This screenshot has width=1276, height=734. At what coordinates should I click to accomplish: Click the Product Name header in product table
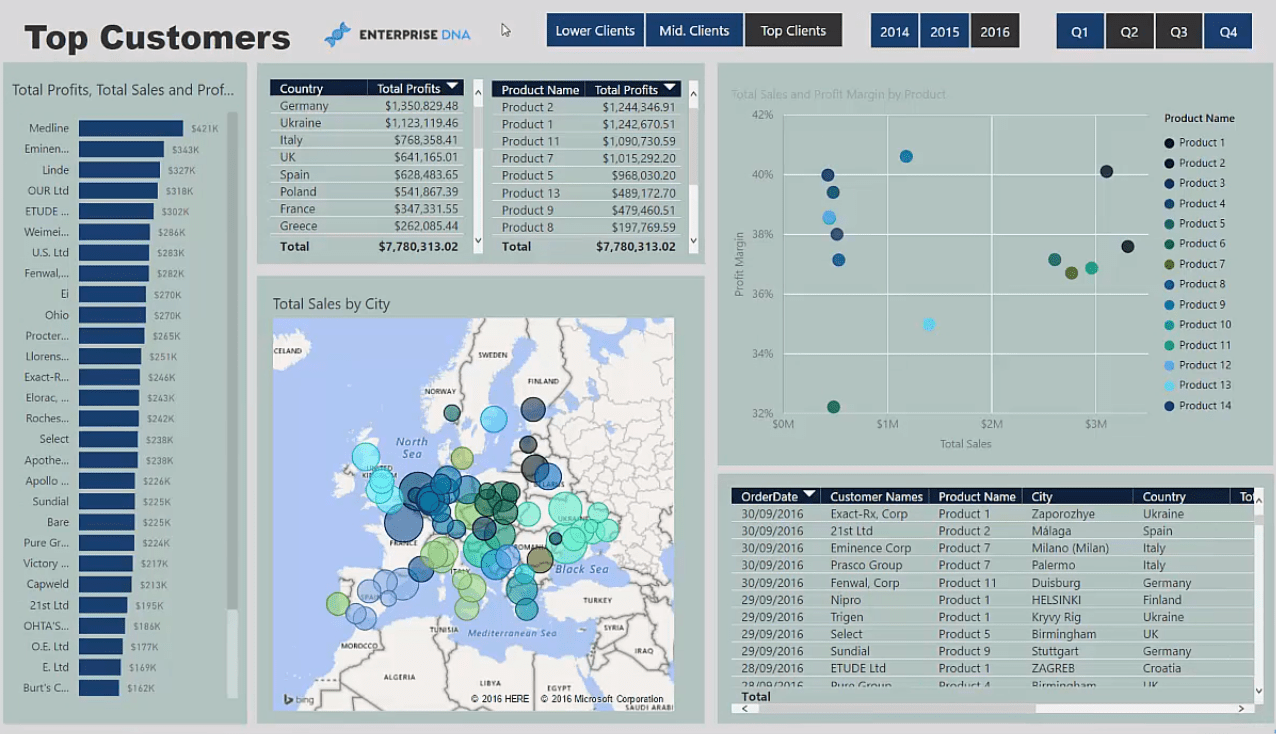(538, 89)
